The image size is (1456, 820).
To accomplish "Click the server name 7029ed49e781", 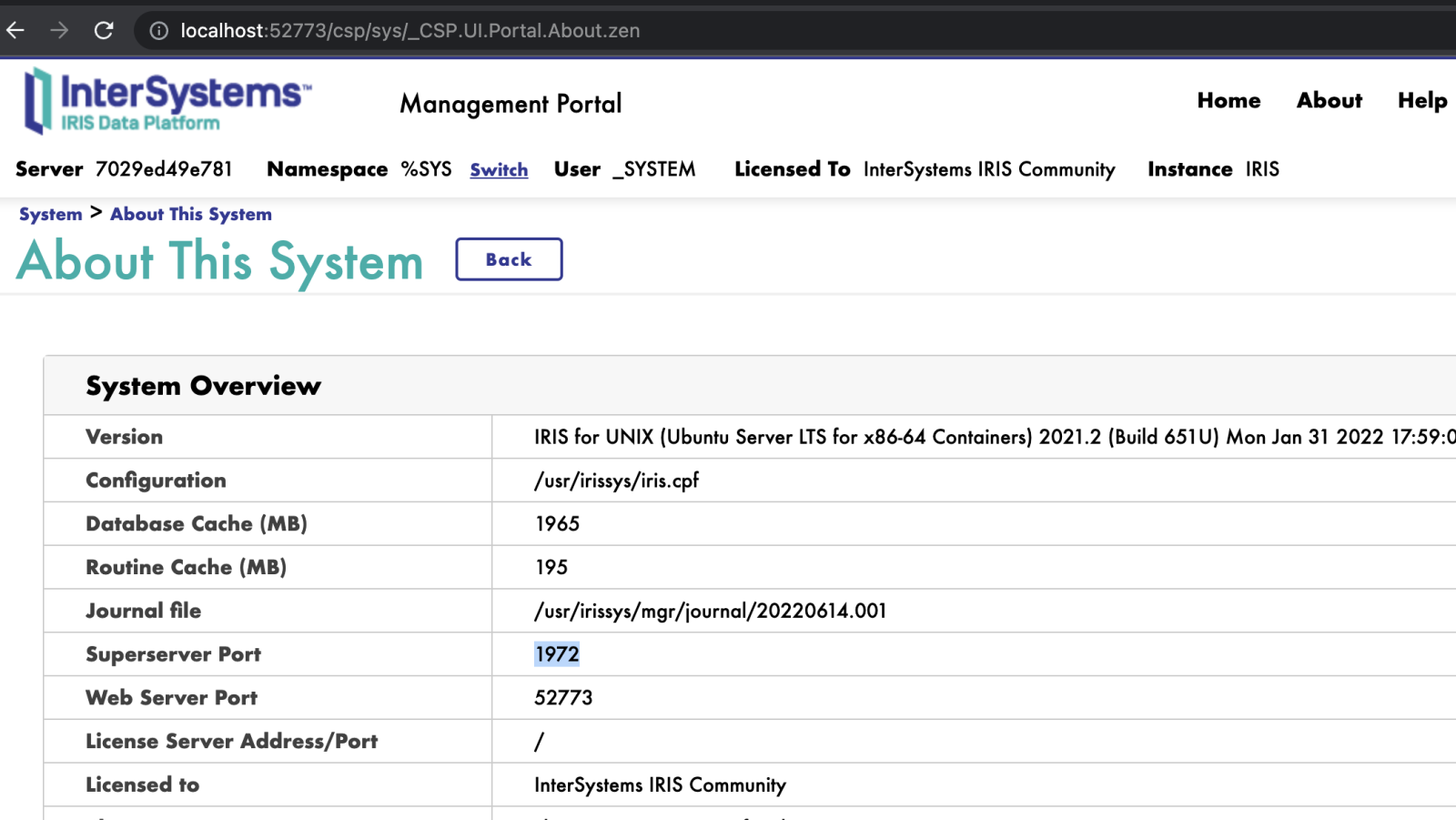I will (x=164, y=169).
